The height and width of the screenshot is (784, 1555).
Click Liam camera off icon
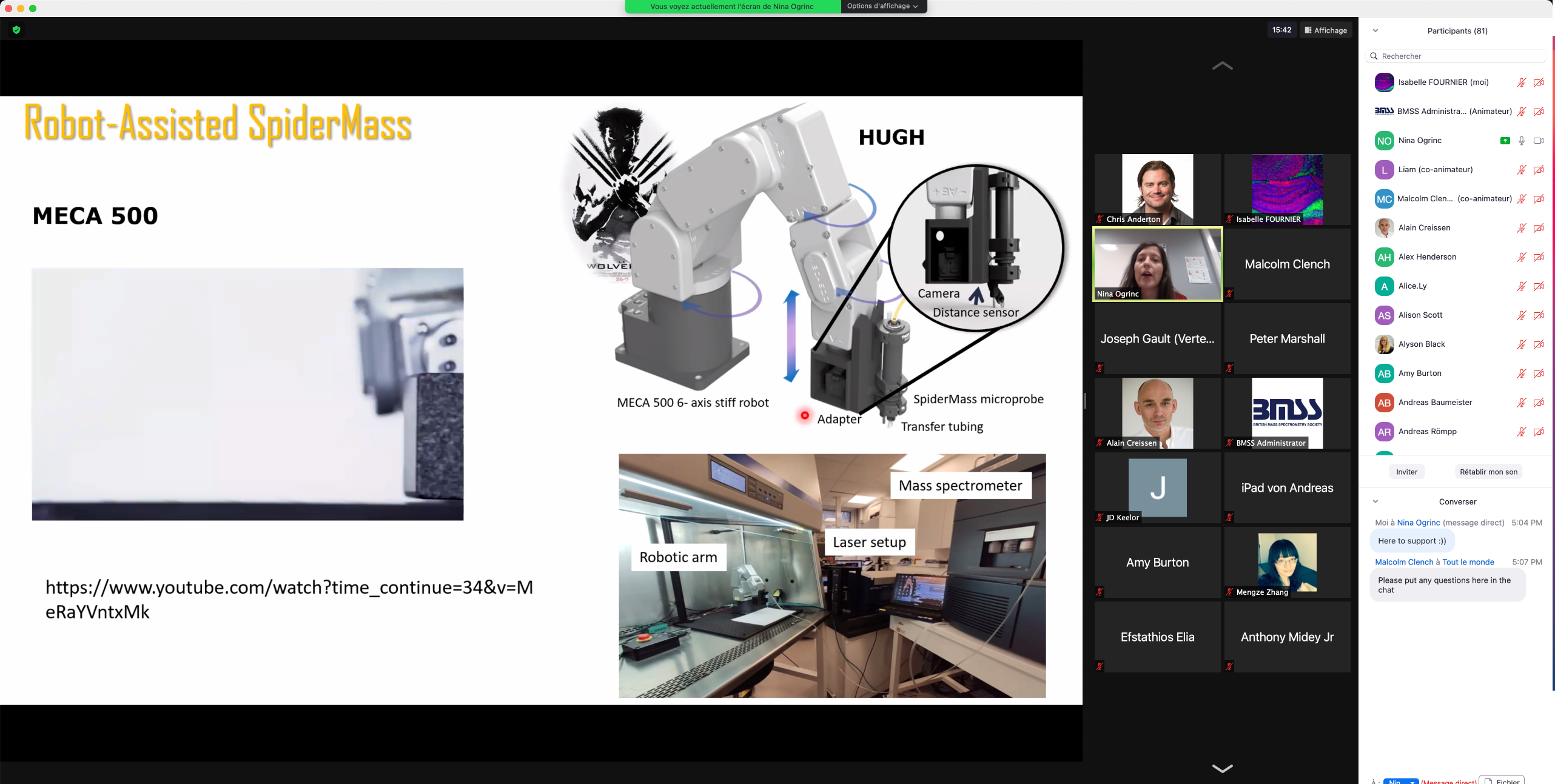click(x=1539, y=170)
